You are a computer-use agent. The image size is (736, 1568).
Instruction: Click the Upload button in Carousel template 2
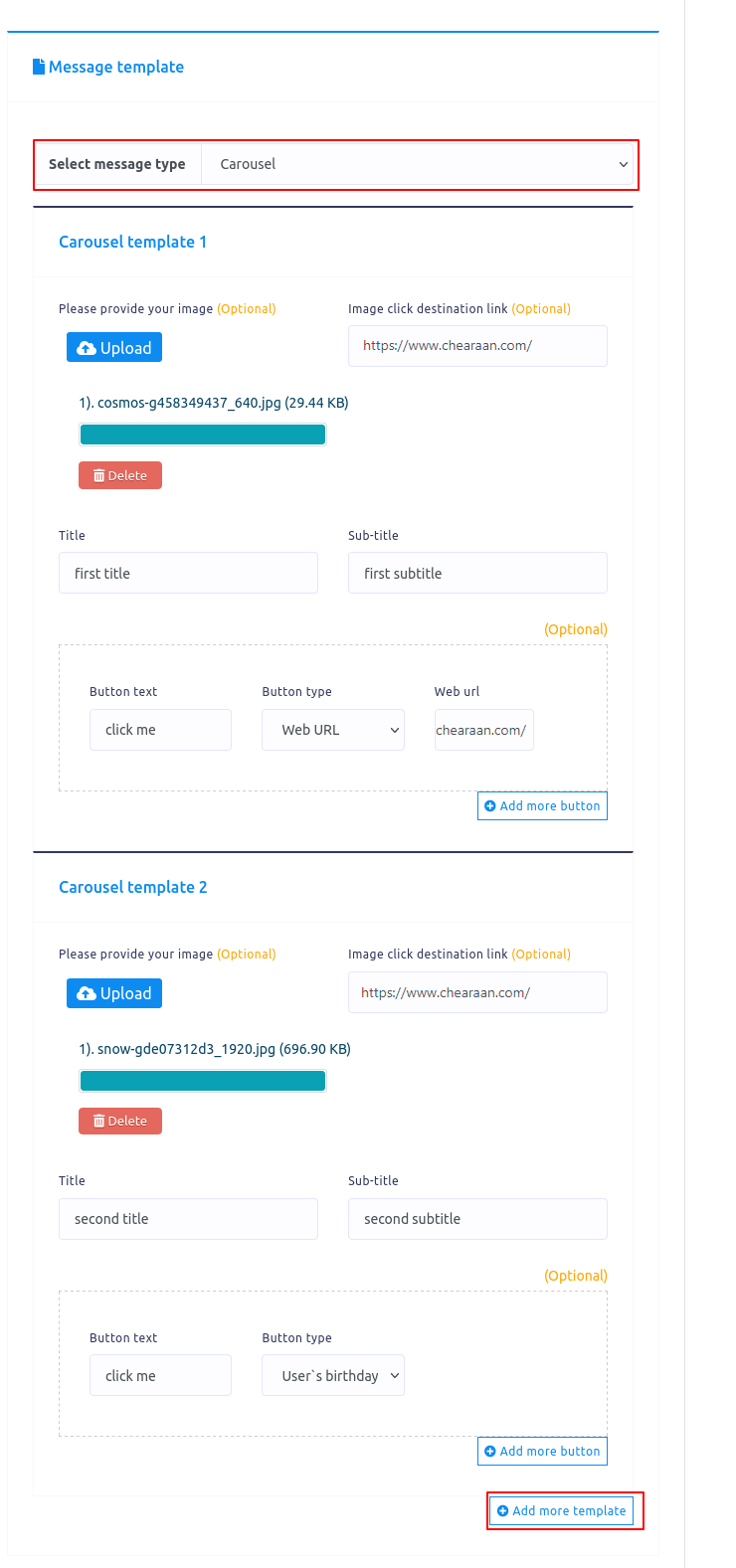coord(114,993)
